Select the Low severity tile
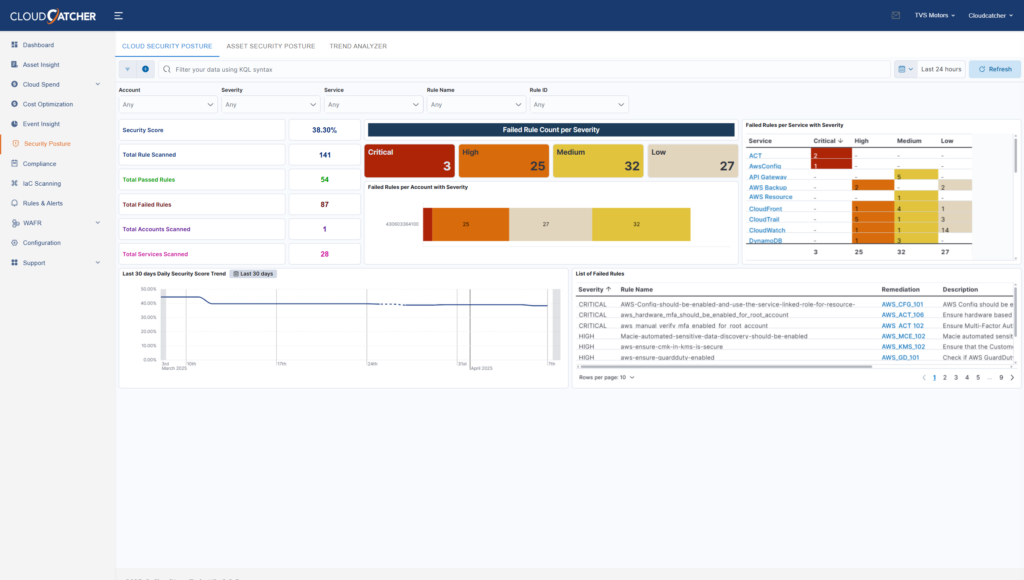The height and width of the screenshot is (580, 1024). [x=693, y=161]
